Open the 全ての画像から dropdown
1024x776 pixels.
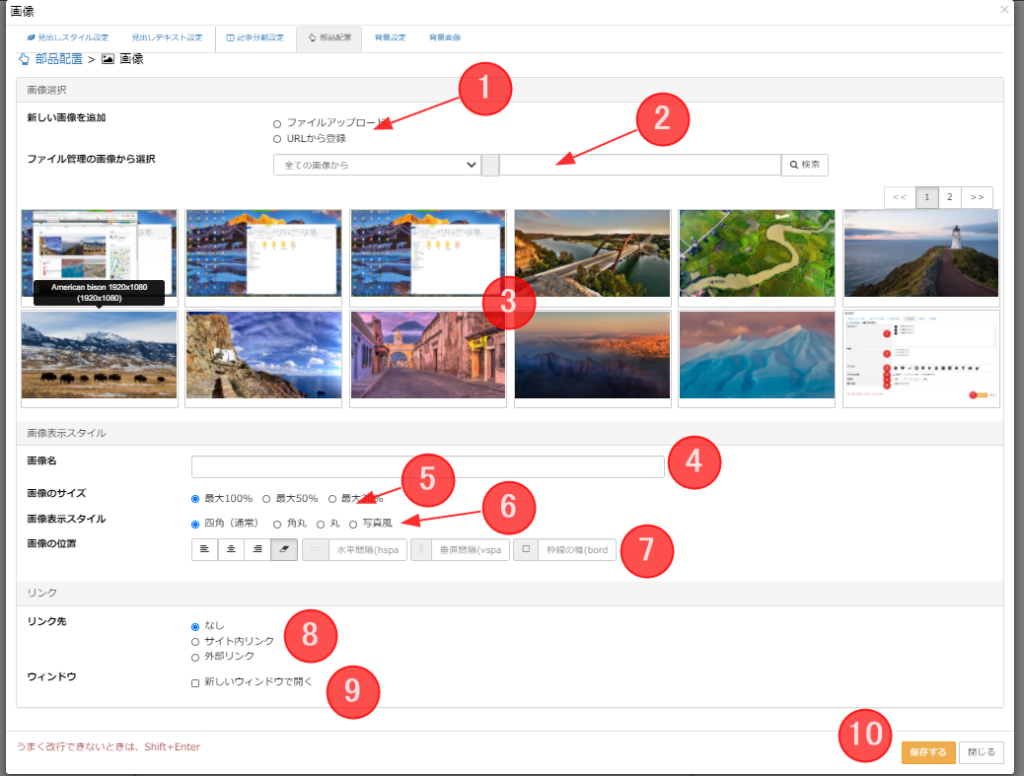pyautogui.click(x=377, y=165)
